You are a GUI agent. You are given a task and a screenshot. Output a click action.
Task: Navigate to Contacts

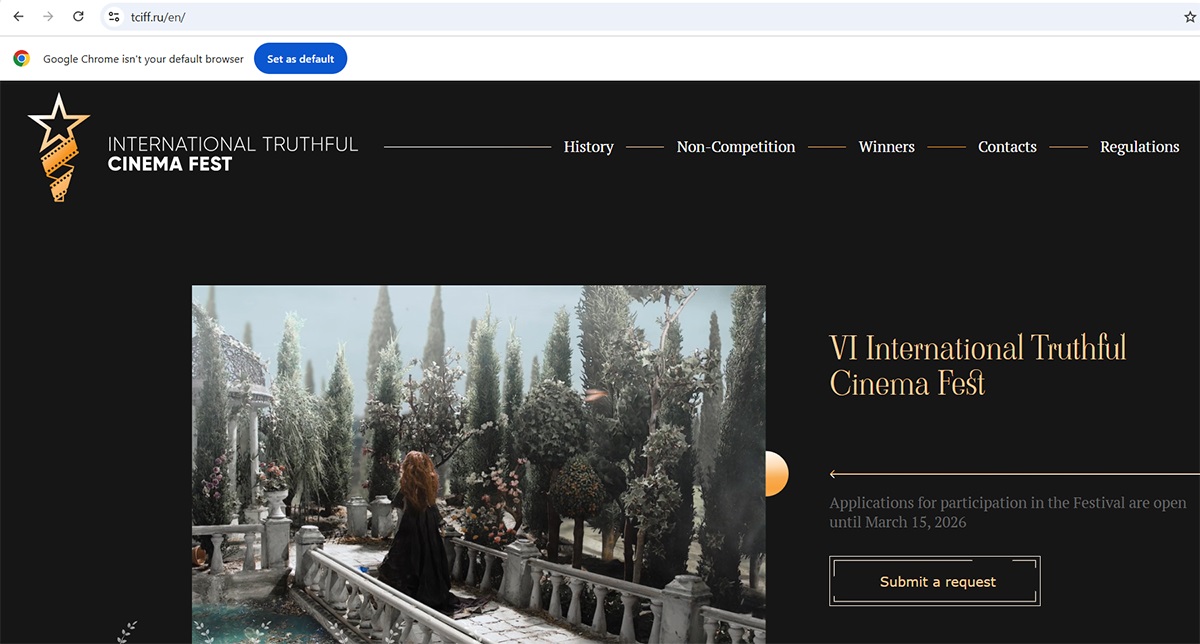coord(1007,147)
